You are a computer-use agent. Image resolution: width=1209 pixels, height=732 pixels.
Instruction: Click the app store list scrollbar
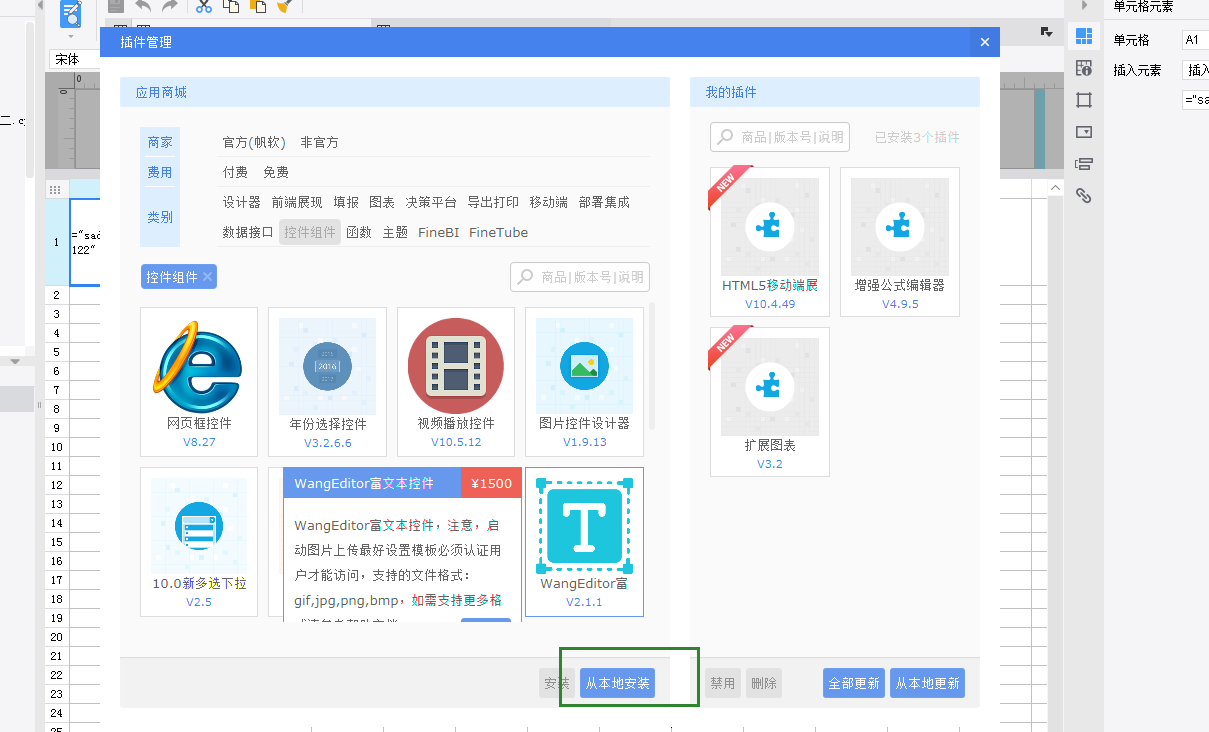(x=653, y=366)
